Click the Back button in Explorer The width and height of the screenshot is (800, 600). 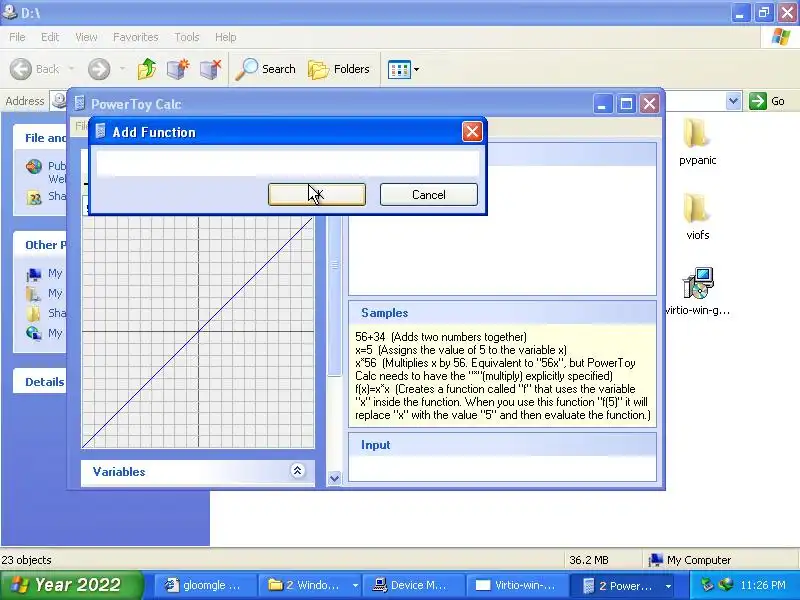click(x=35, y=69)
